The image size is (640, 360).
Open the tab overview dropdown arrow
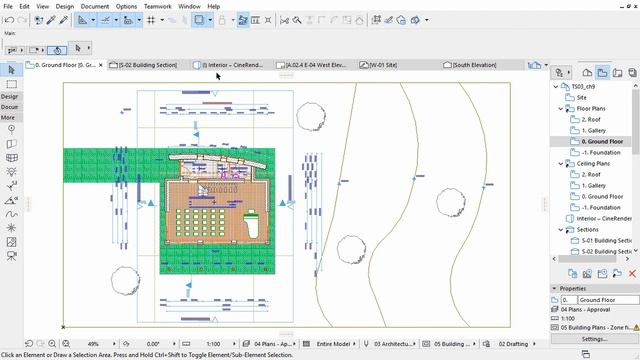click(546, 65)
